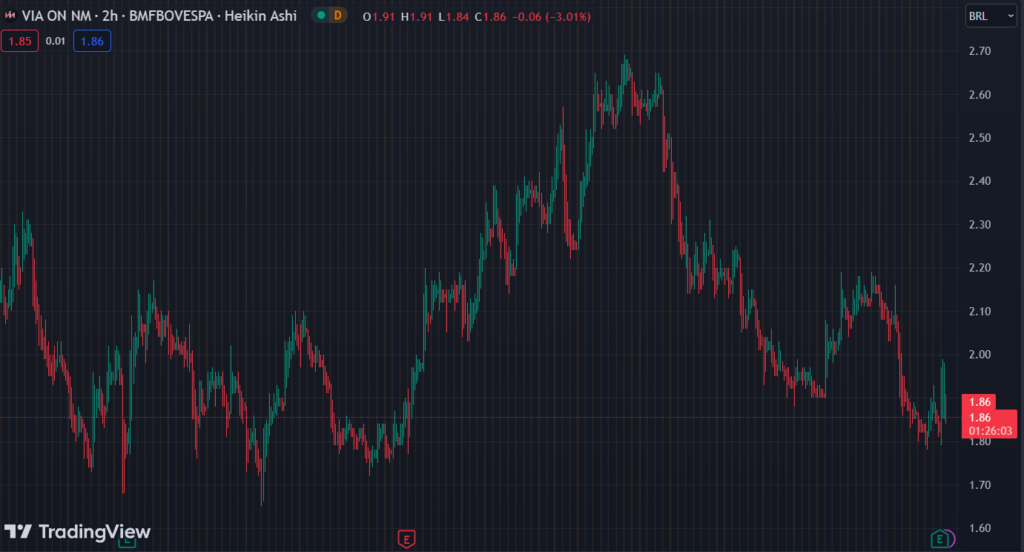This screenshot has width=1024, height=552.
Task: Click the 2.30 price axis label
Action: click(x=980, y=225)
